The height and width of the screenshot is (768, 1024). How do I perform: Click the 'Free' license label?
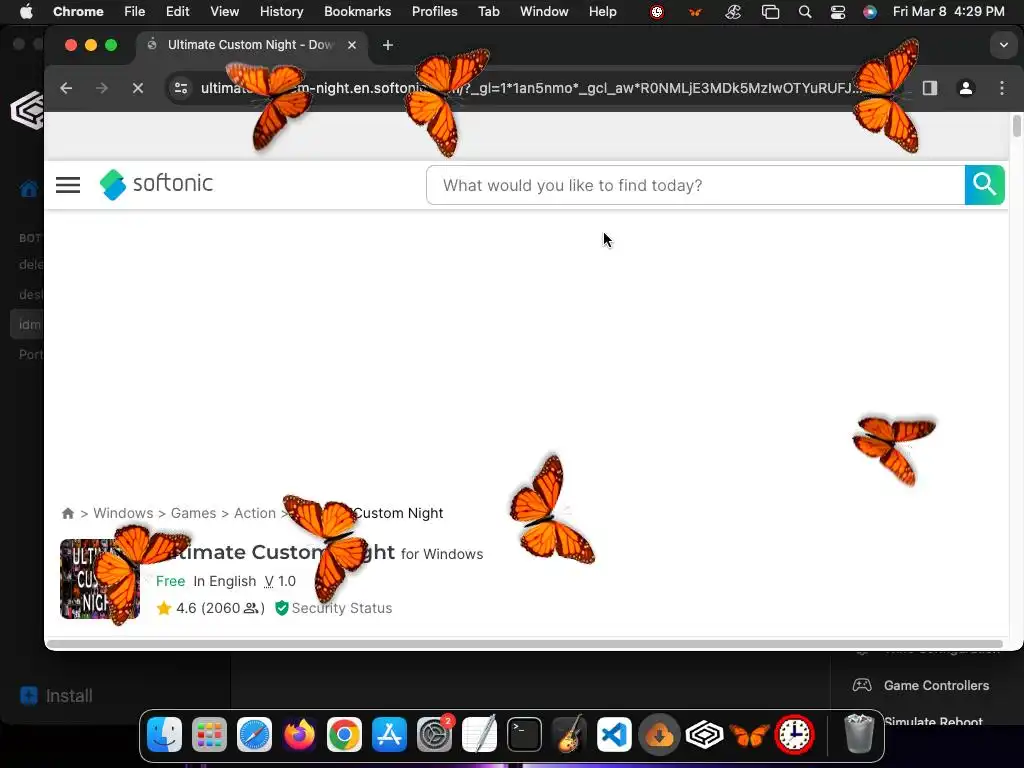[170, 581]
